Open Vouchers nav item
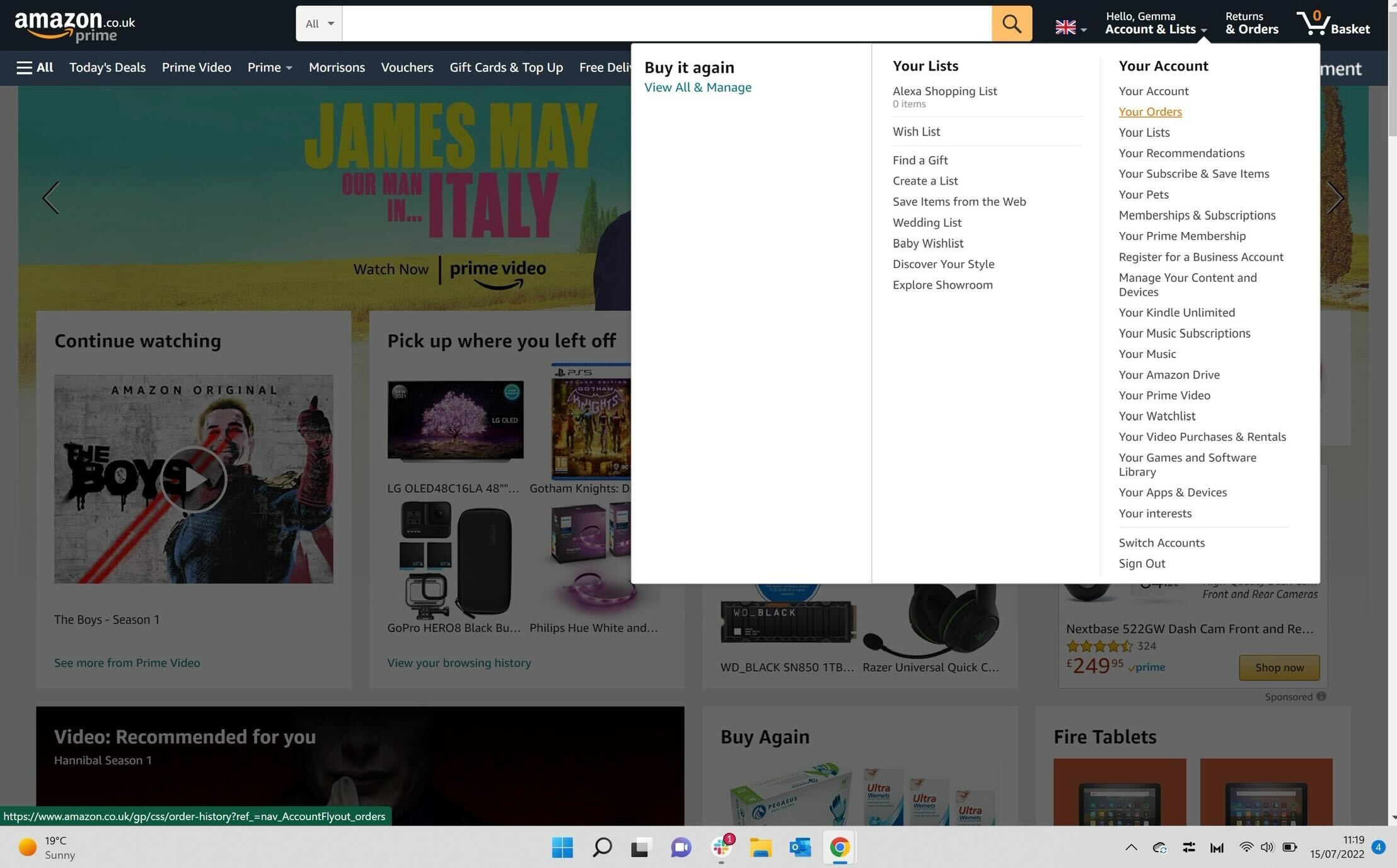 tap(407, 67)
